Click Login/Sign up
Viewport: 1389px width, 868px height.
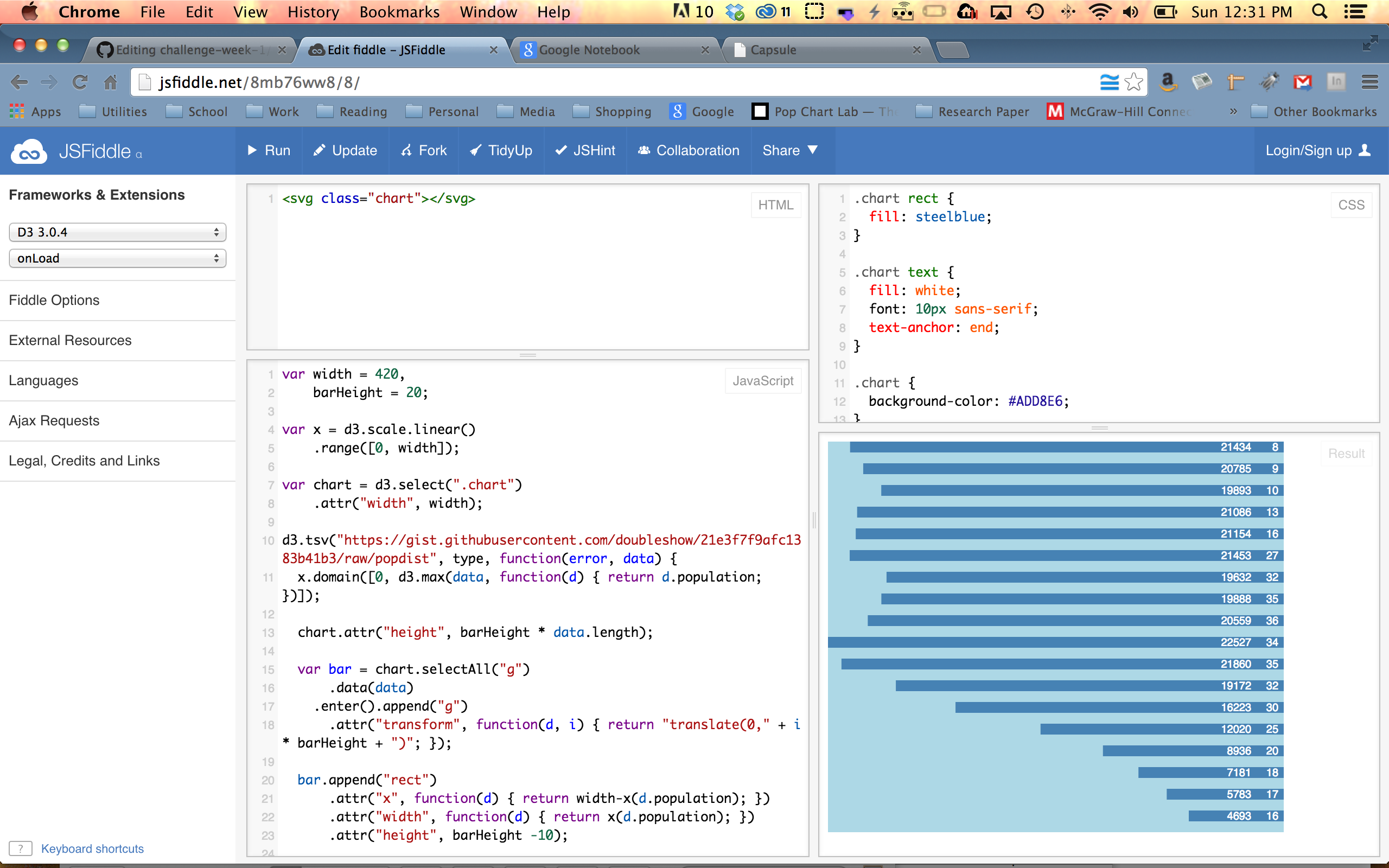(x=1318, y=150)
